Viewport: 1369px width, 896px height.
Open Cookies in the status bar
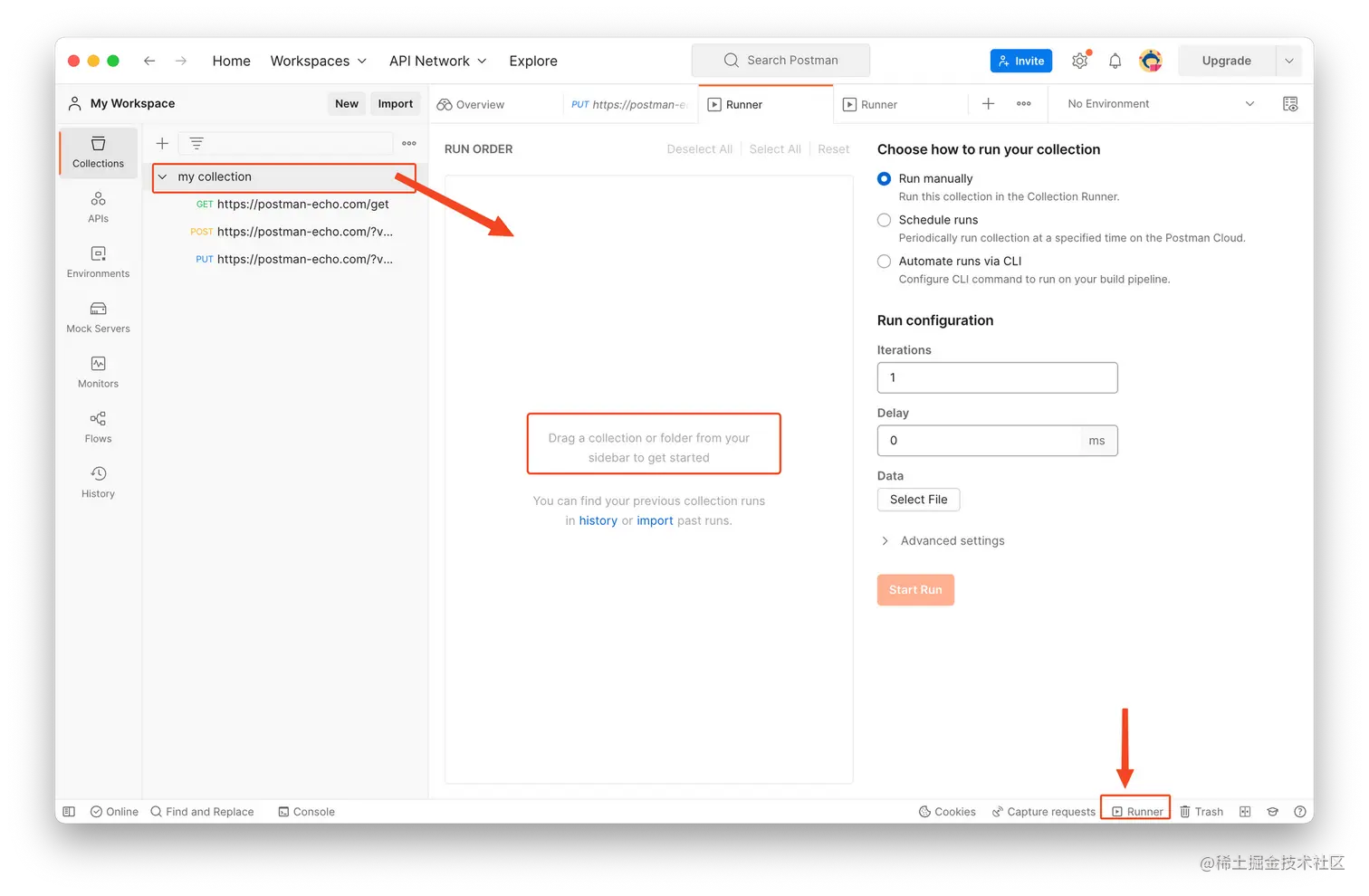pyautogui.click(x=947, y=812)
